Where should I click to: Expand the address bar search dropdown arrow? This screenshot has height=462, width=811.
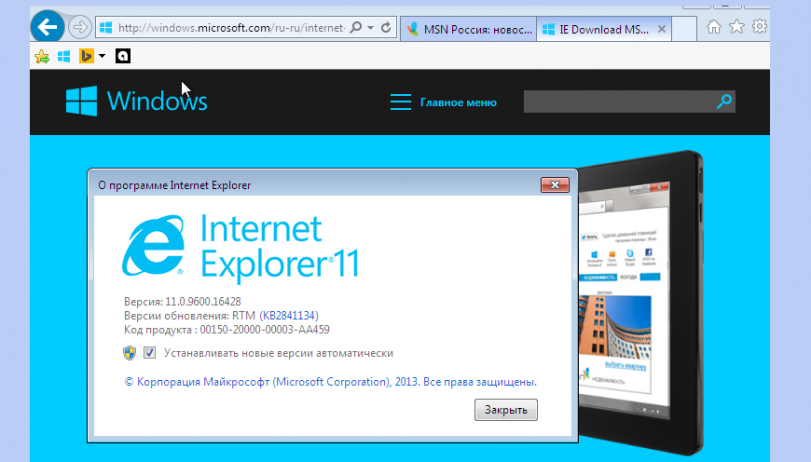[371, 27]
